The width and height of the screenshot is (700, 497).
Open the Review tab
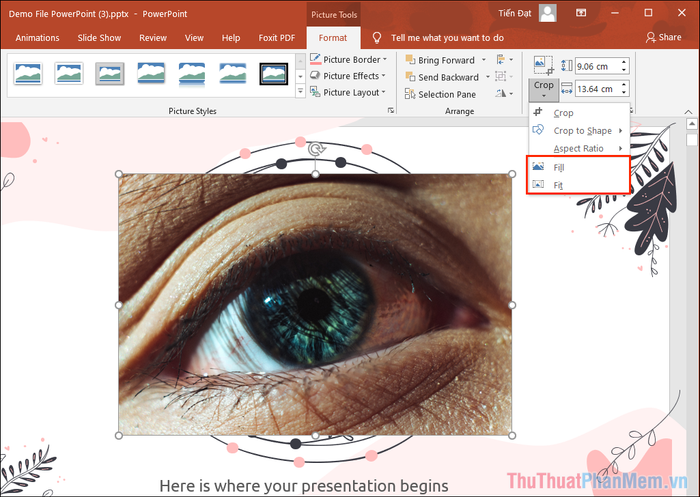pyautogui.click(x=153, y=38)
